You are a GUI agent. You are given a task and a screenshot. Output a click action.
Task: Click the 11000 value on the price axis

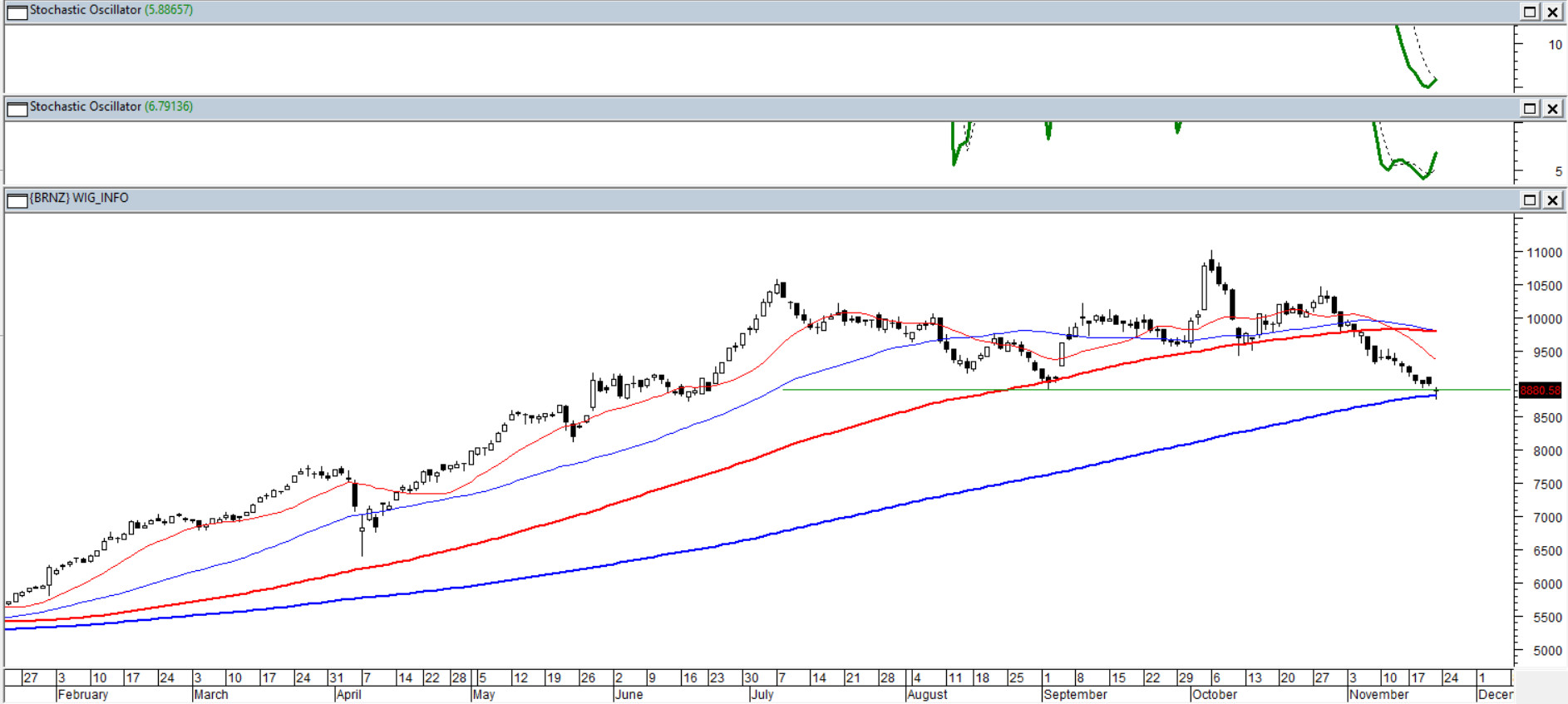[1544, 253]
